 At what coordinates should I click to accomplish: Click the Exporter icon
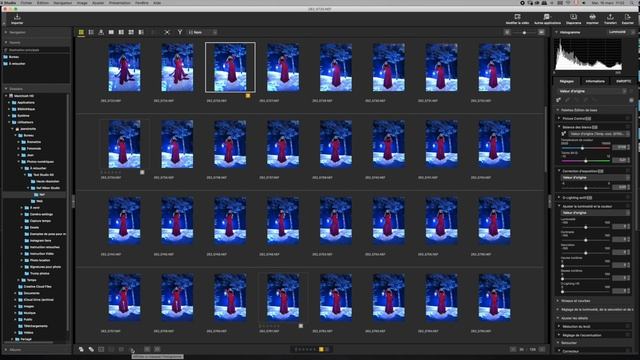pos(628,19)
